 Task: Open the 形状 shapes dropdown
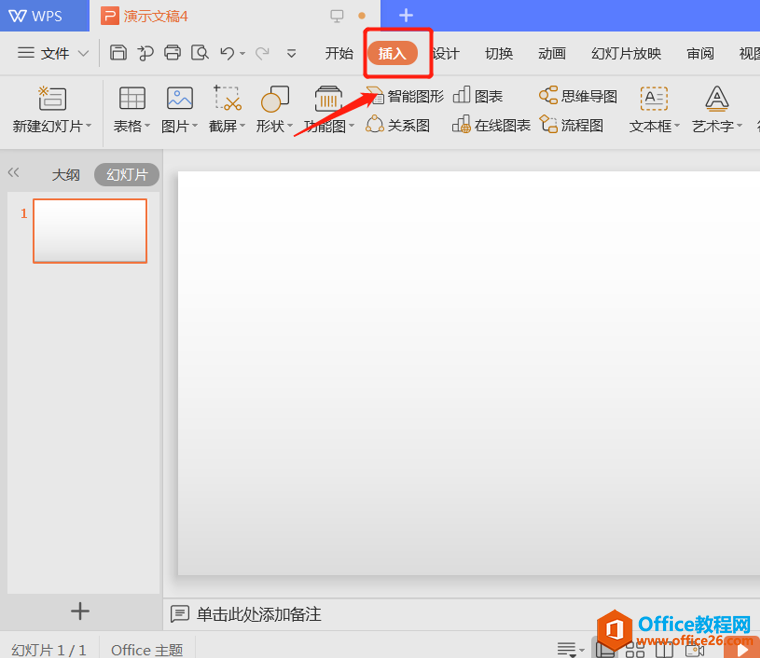point(274,126)
